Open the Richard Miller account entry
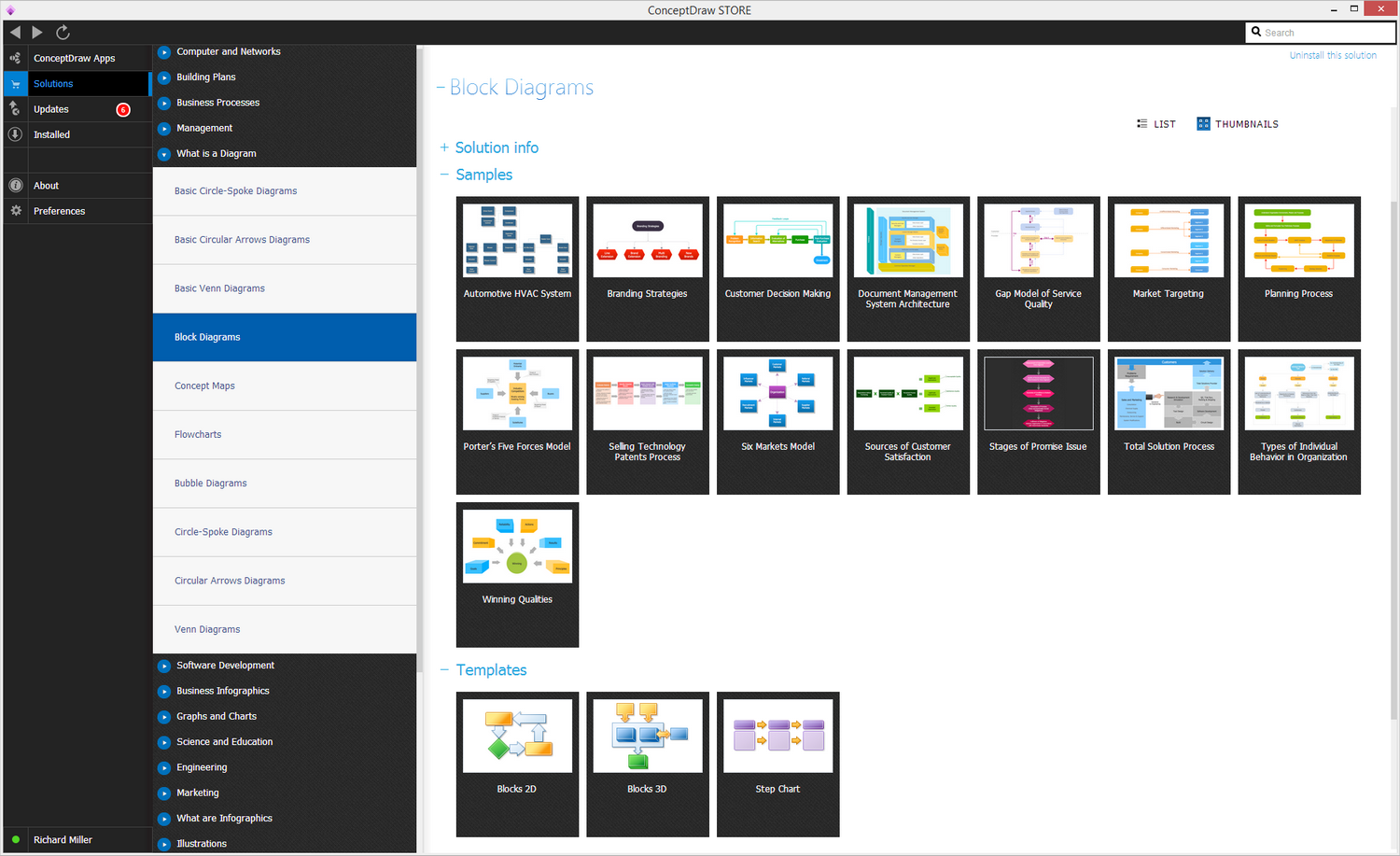Screen dimensions: 1400x856 click(x=77, y=839)
